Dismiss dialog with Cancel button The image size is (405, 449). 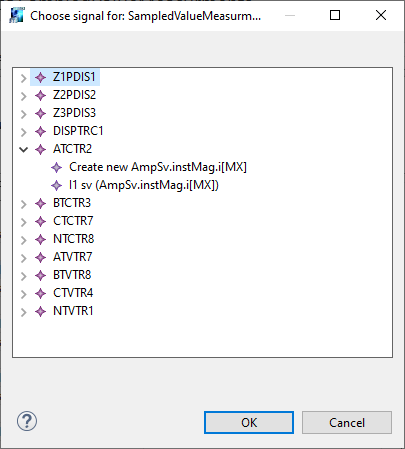(347, 422)
